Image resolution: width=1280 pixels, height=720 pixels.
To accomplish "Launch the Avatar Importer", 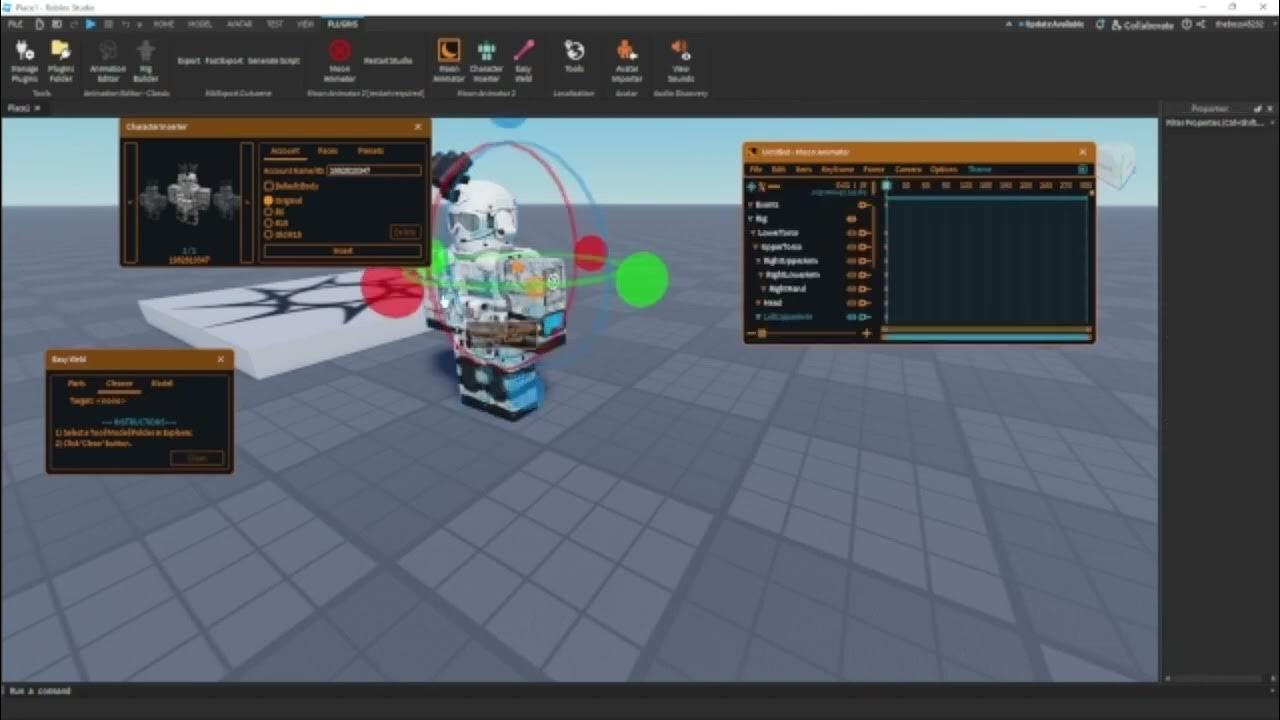I will coord(627,60).
